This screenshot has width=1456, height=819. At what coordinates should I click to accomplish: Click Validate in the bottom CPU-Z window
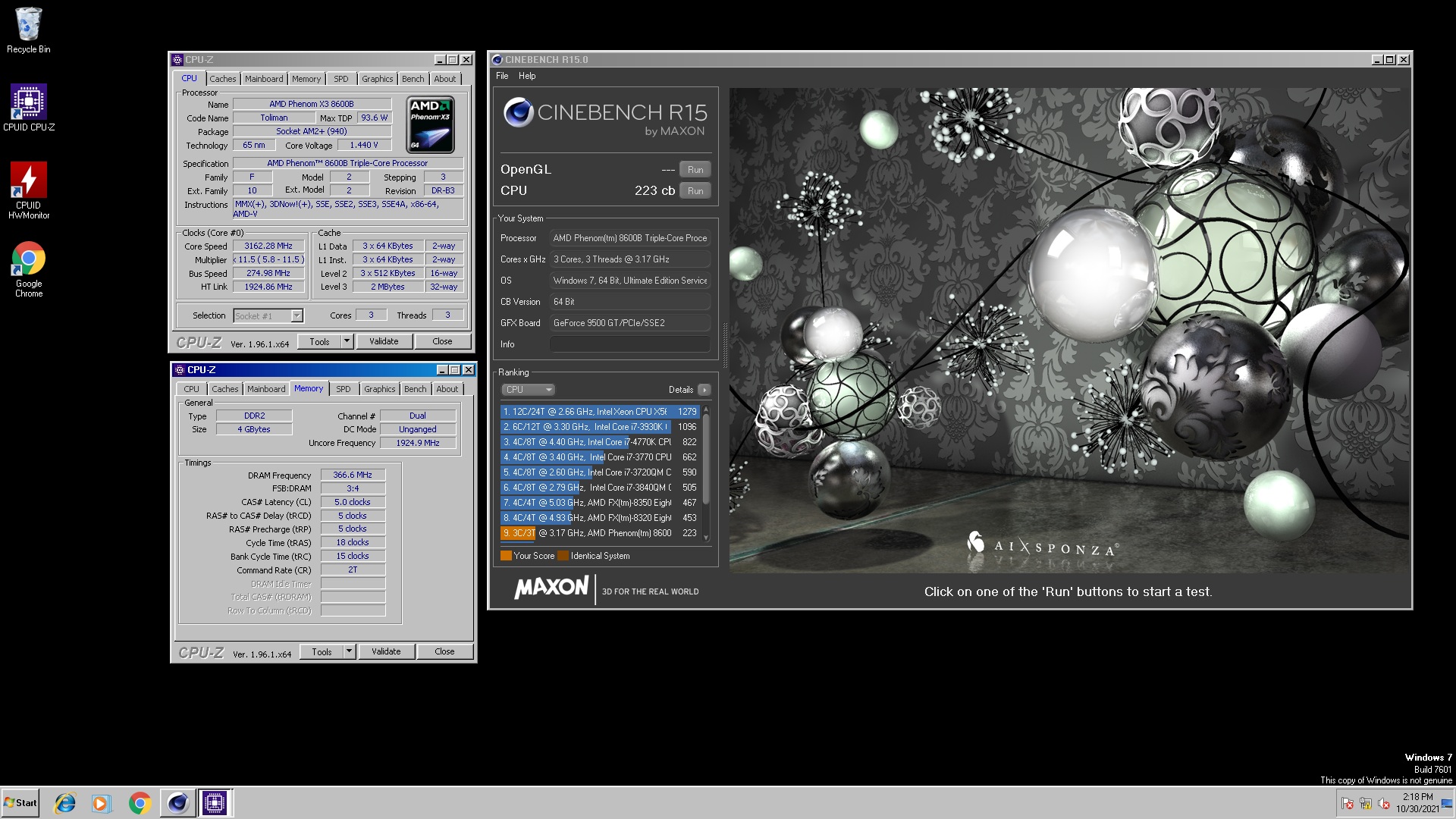click(386, 651)
